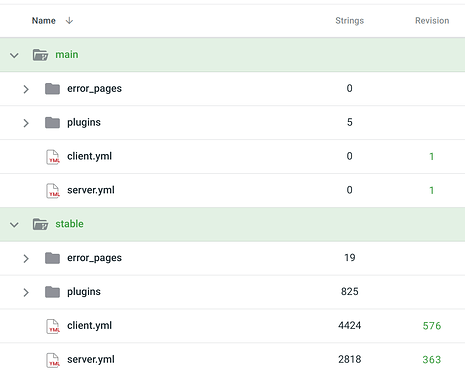
Task: Open the stable branch link
Action: coord(69,224)
